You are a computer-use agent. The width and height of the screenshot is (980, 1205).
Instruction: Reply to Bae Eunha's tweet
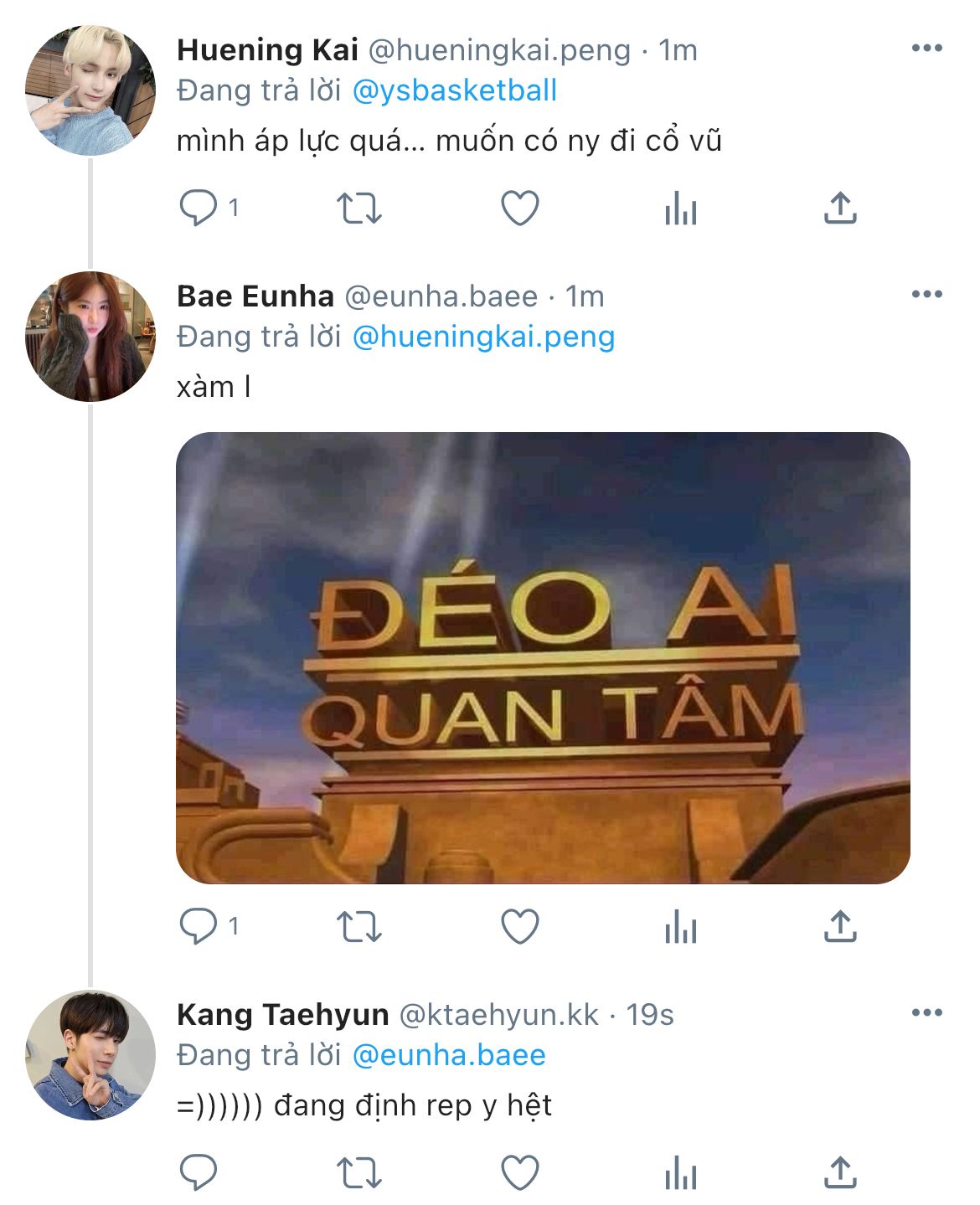tap(199, 926)
